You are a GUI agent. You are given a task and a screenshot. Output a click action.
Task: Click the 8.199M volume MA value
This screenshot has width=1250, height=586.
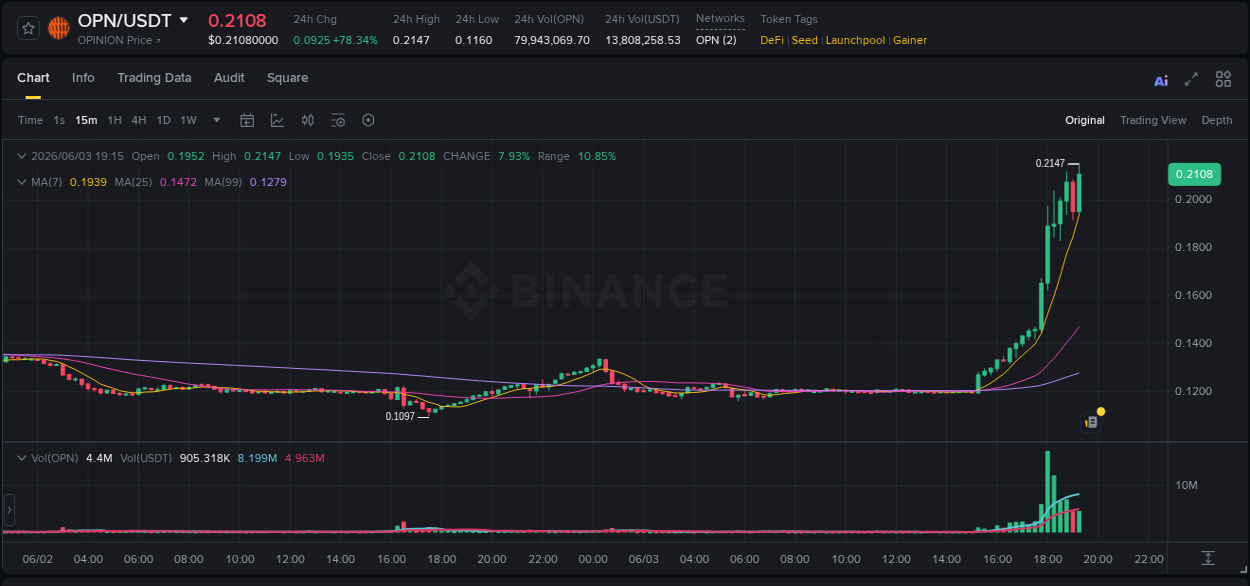click(257, 458)
